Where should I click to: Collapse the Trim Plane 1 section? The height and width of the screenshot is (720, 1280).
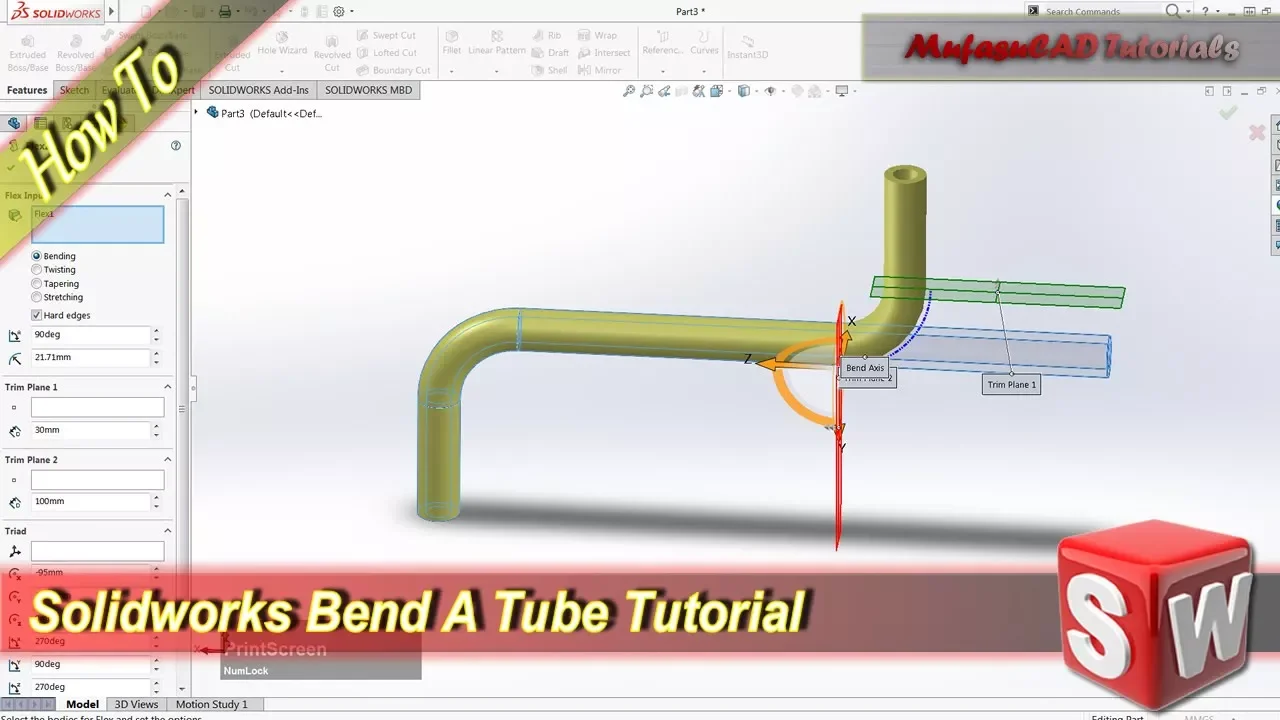[168, 387]
